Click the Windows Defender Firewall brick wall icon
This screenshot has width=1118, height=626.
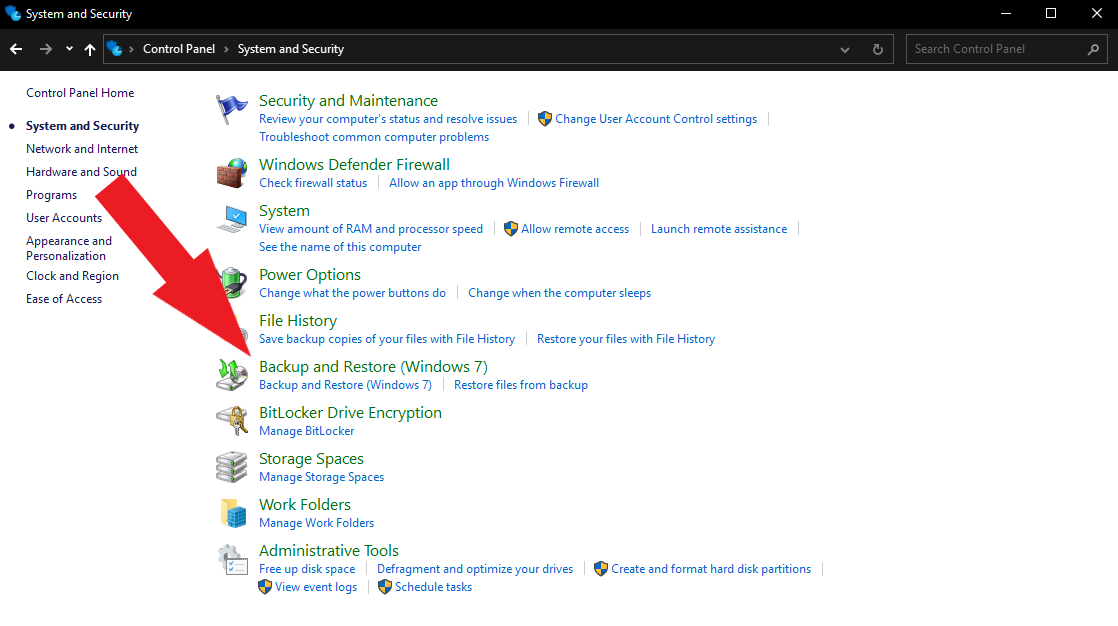tap(232, 173)
